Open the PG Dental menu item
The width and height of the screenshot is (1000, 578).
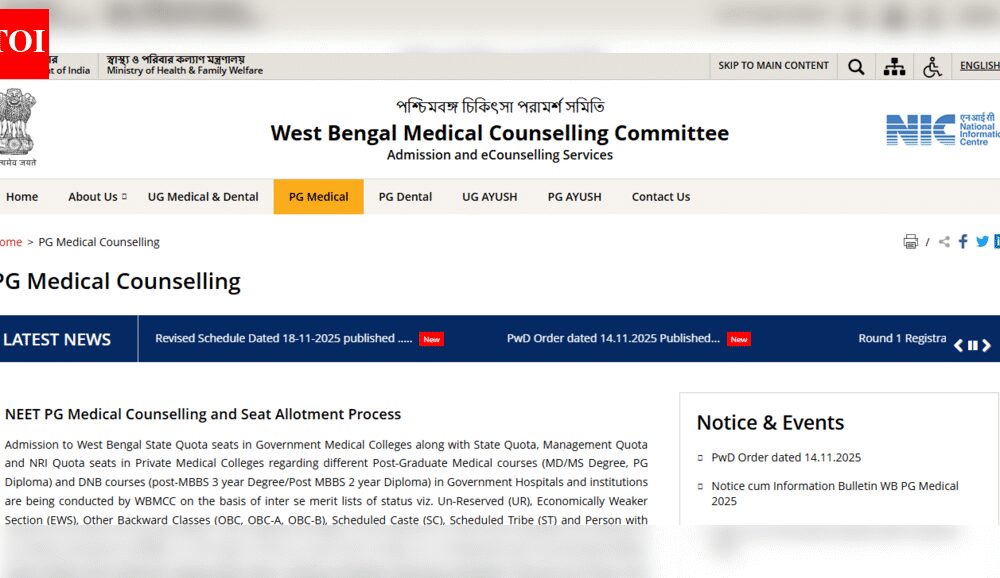405,197
